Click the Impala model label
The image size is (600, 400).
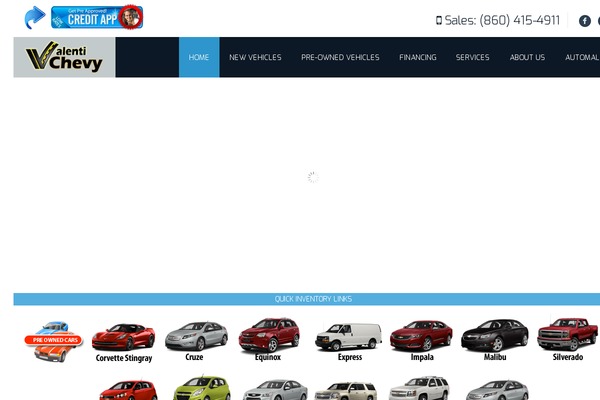coord(422,357)
